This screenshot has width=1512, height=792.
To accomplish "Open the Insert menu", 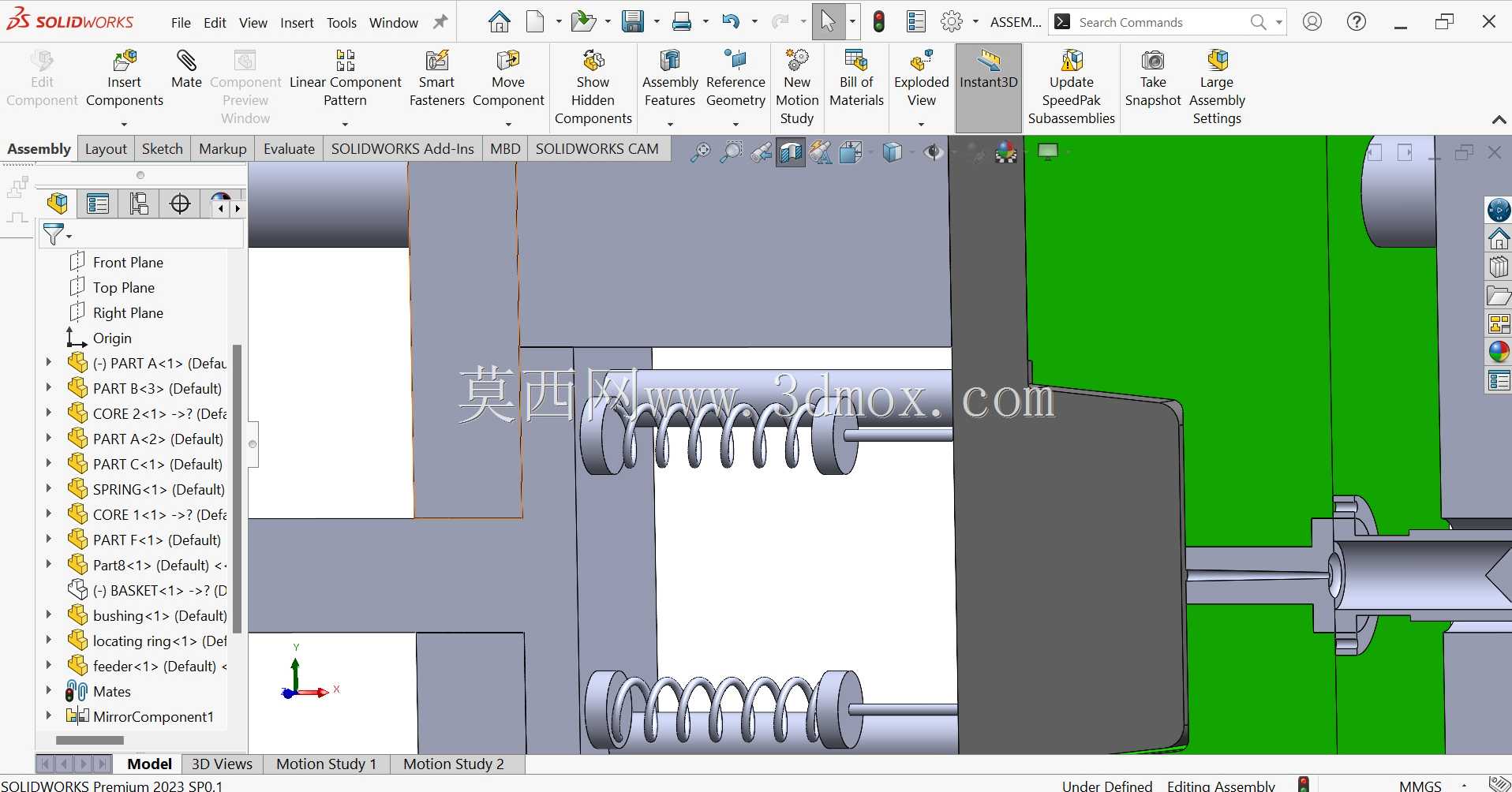I will (x=297, y=23).
